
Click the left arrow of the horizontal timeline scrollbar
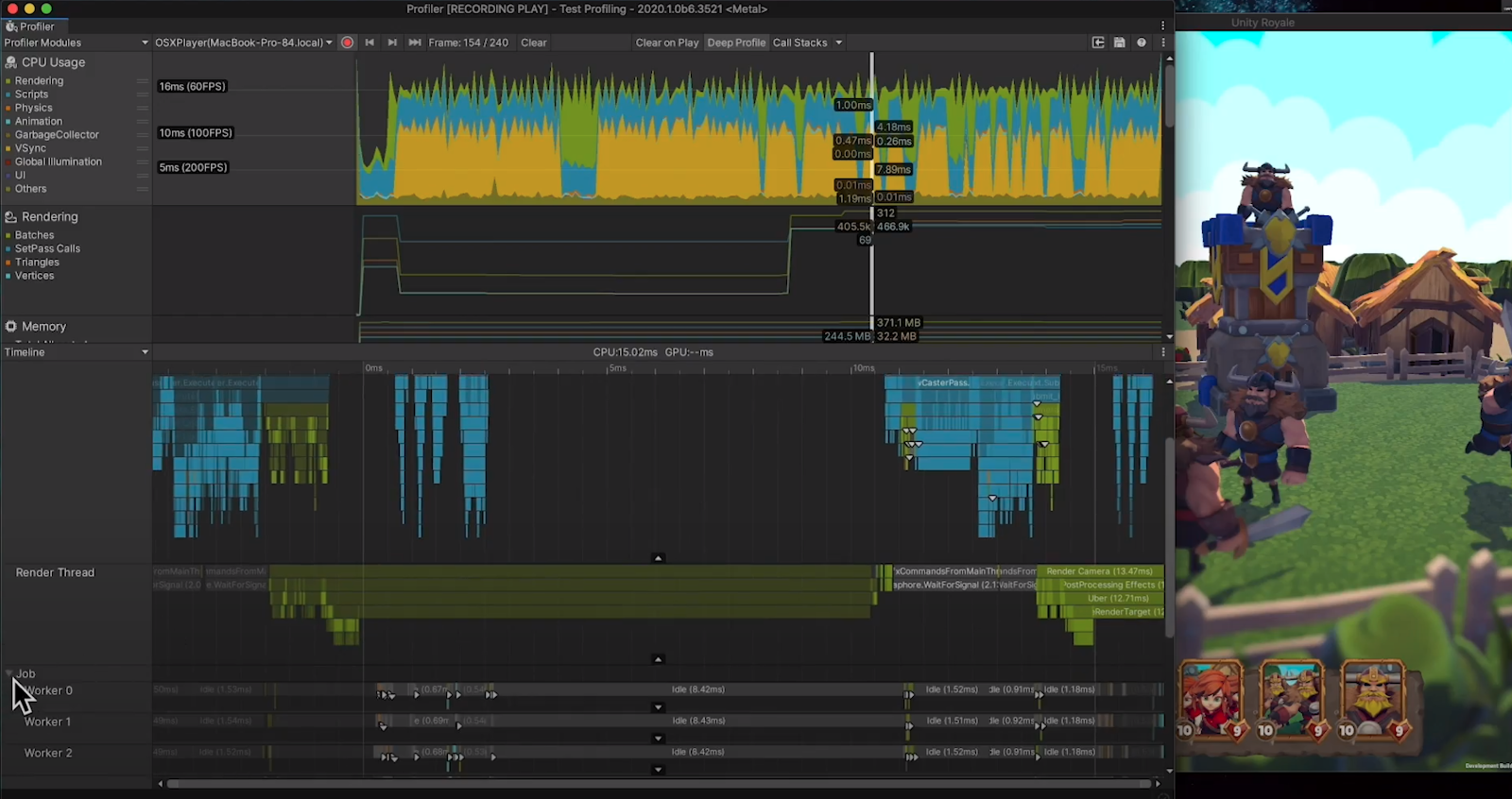pyautogui.click(x=160, y=784)
